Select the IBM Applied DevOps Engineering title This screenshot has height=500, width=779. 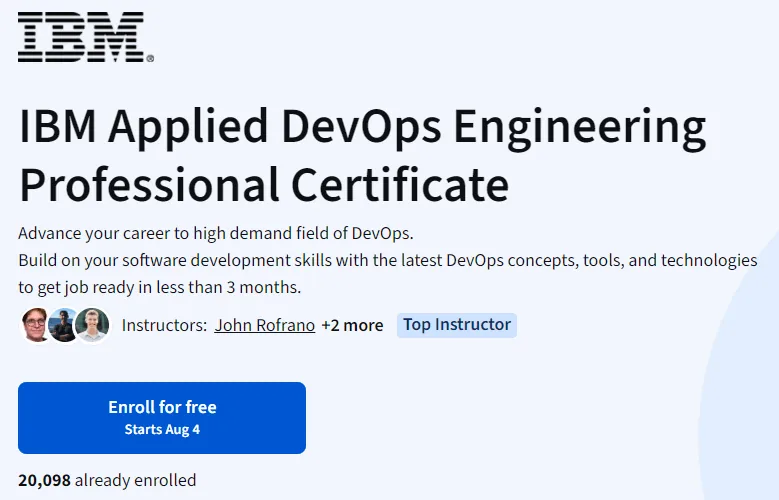(362, 155)
